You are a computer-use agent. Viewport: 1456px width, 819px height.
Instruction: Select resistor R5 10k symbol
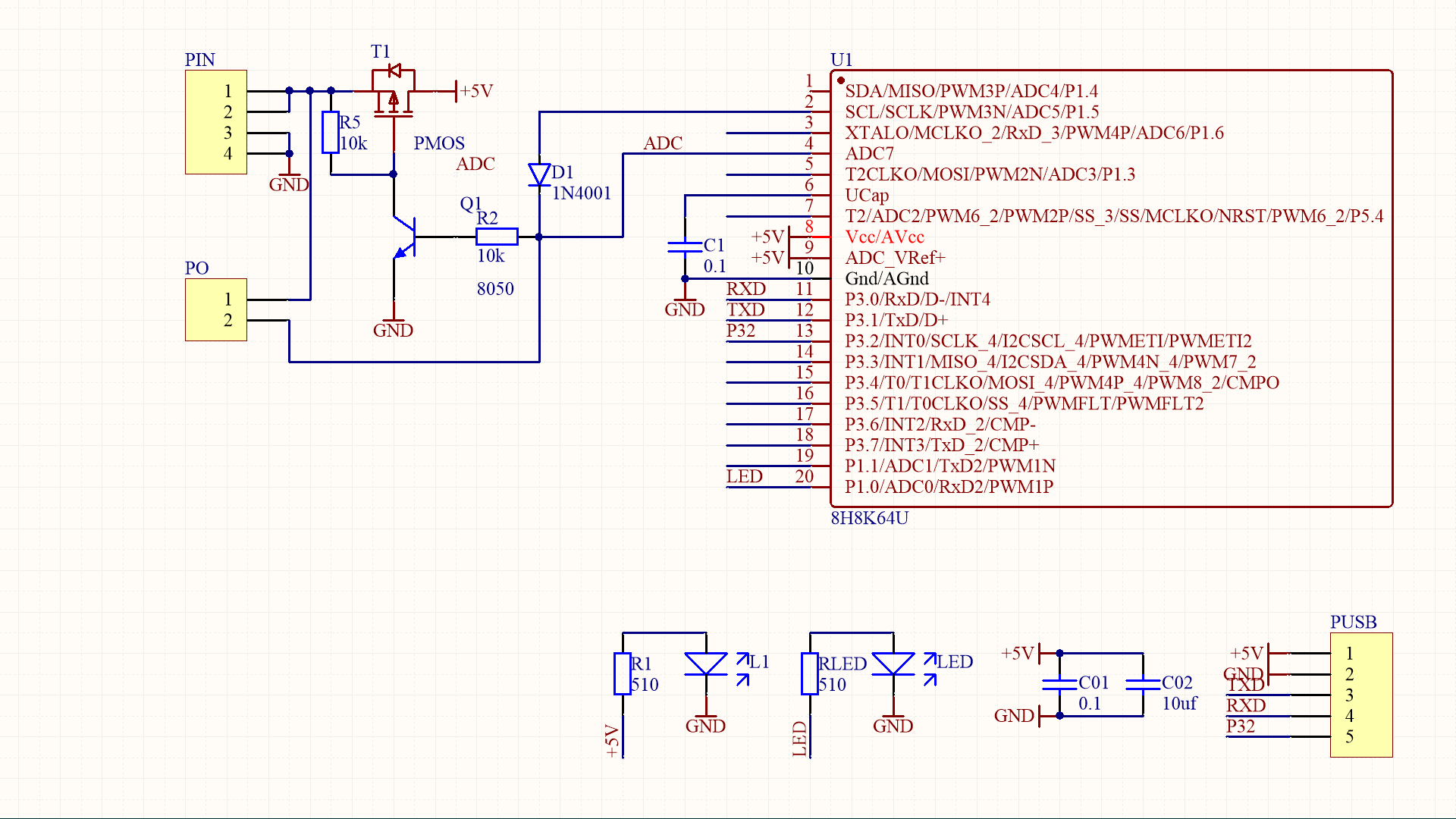[331, 133]
